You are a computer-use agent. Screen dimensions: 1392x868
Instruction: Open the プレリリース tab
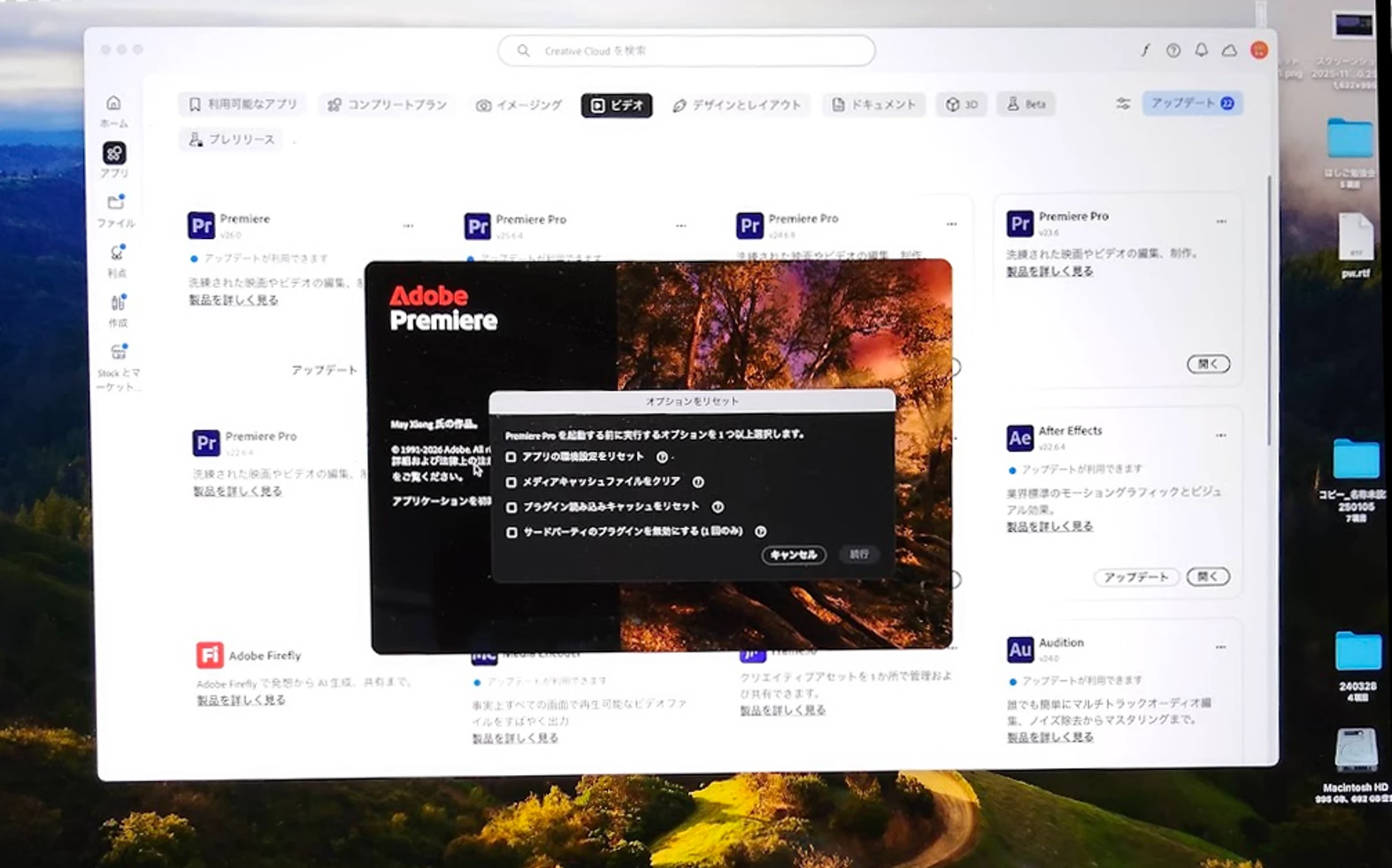click(231, 139)
